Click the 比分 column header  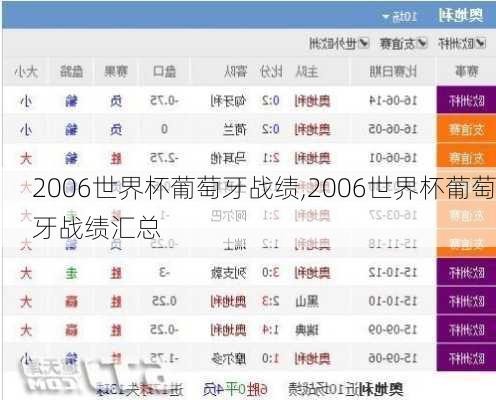(271, 71)
